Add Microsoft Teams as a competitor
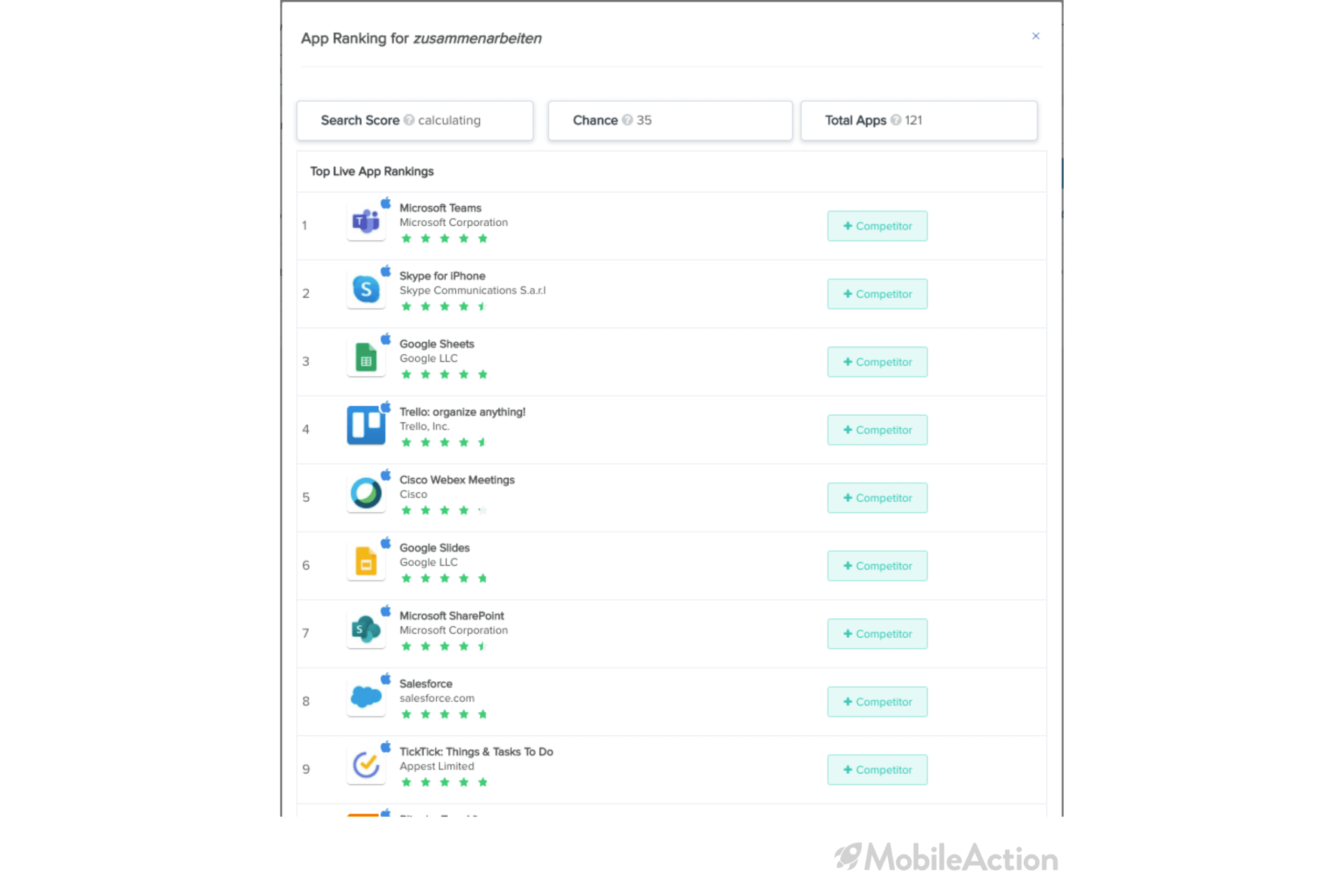The image size is (1344, 896). click(x=877, y=226)
